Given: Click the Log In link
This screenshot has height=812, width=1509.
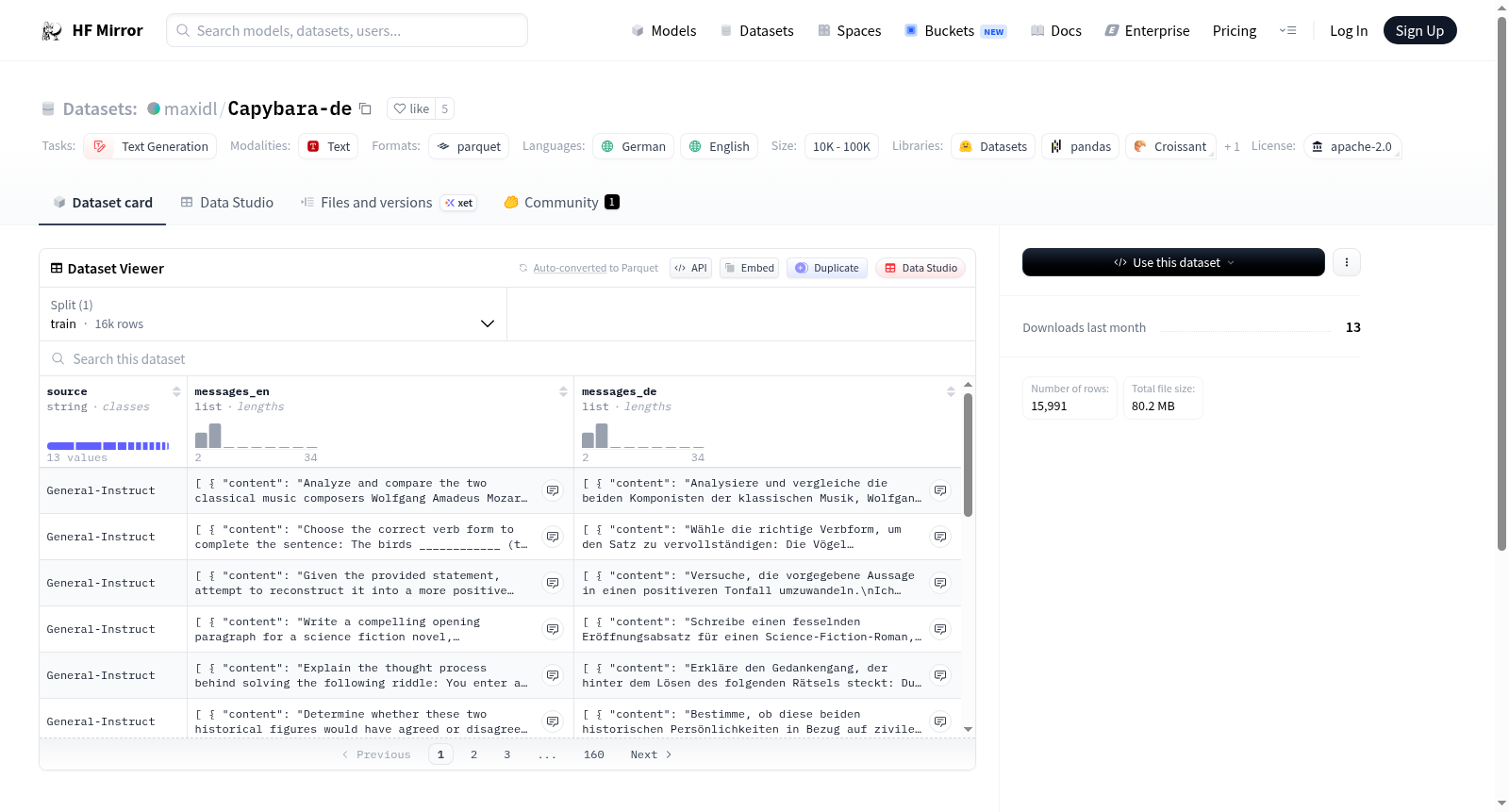Looking at the screenshot, I should 1349,30.
